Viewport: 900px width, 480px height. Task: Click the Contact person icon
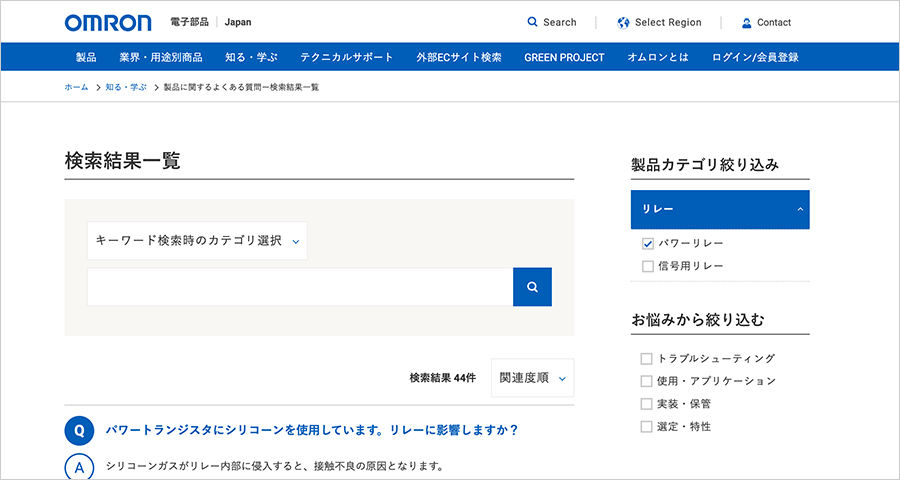tap(746, 22)
